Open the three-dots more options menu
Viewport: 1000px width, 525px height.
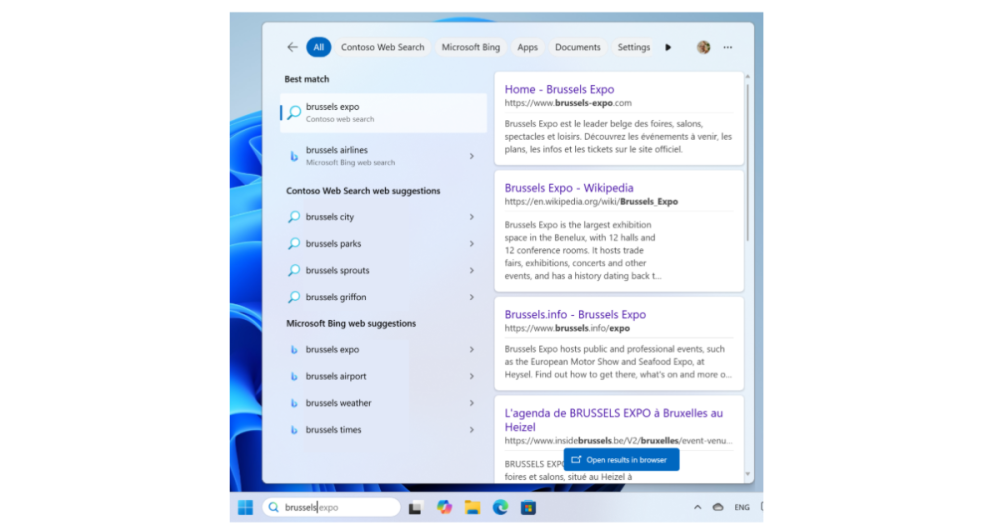tap(728, 47)
